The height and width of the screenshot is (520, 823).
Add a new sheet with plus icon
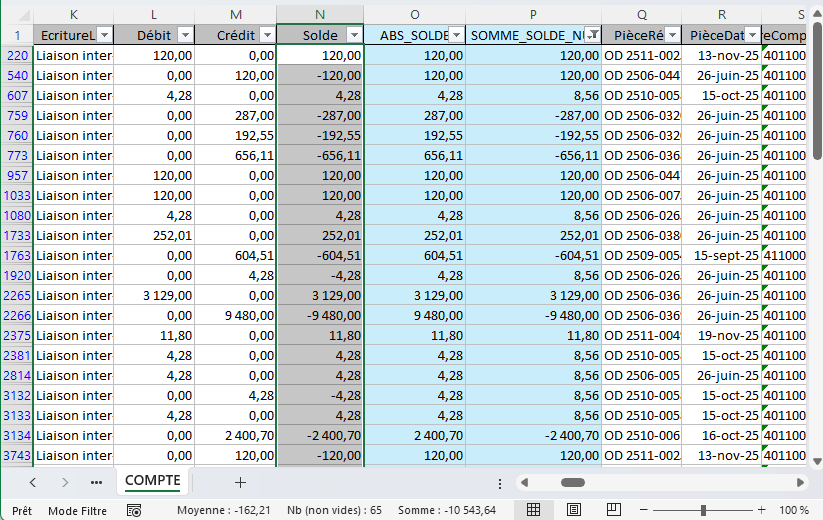pos(240,482)
